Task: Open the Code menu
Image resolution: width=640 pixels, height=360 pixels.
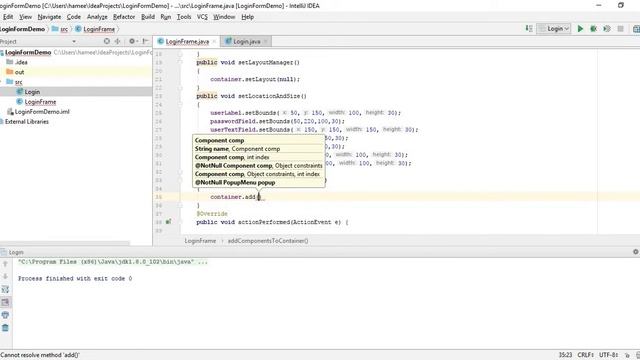Action: (73, 17)
